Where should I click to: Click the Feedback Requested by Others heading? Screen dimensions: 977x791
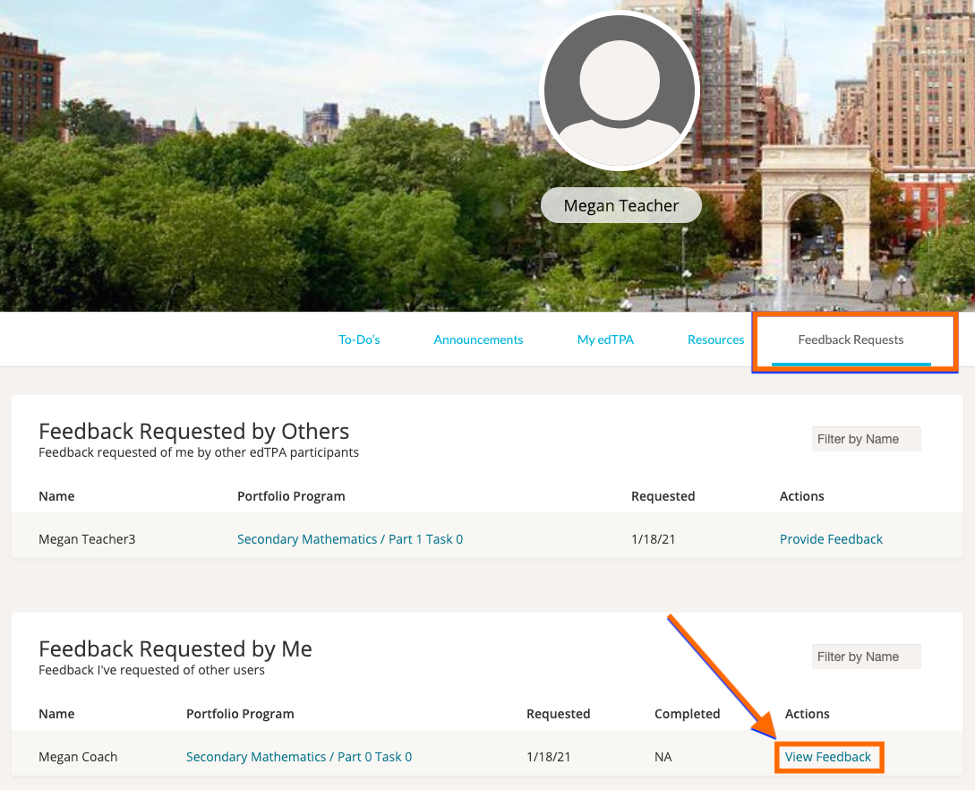click(x=194, y=431)
